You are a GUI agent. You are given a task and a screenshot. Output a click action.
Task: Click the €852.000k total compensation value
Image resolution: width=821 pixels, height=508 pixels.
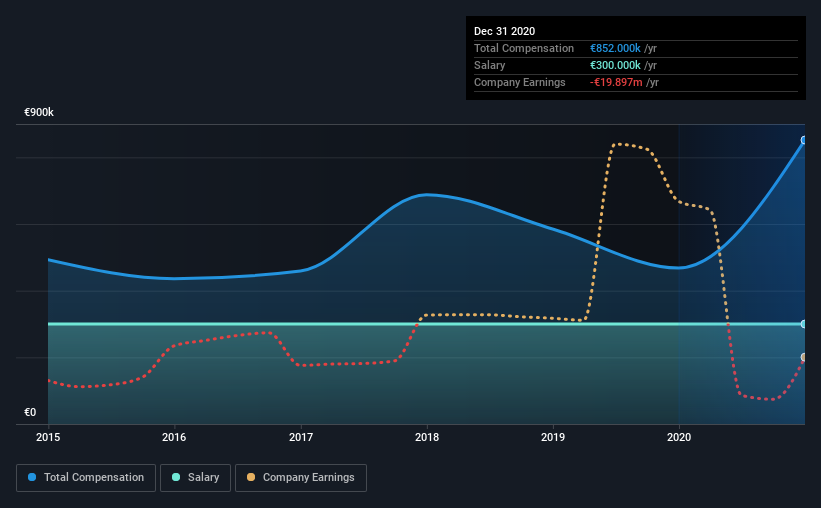click(615, 48)
